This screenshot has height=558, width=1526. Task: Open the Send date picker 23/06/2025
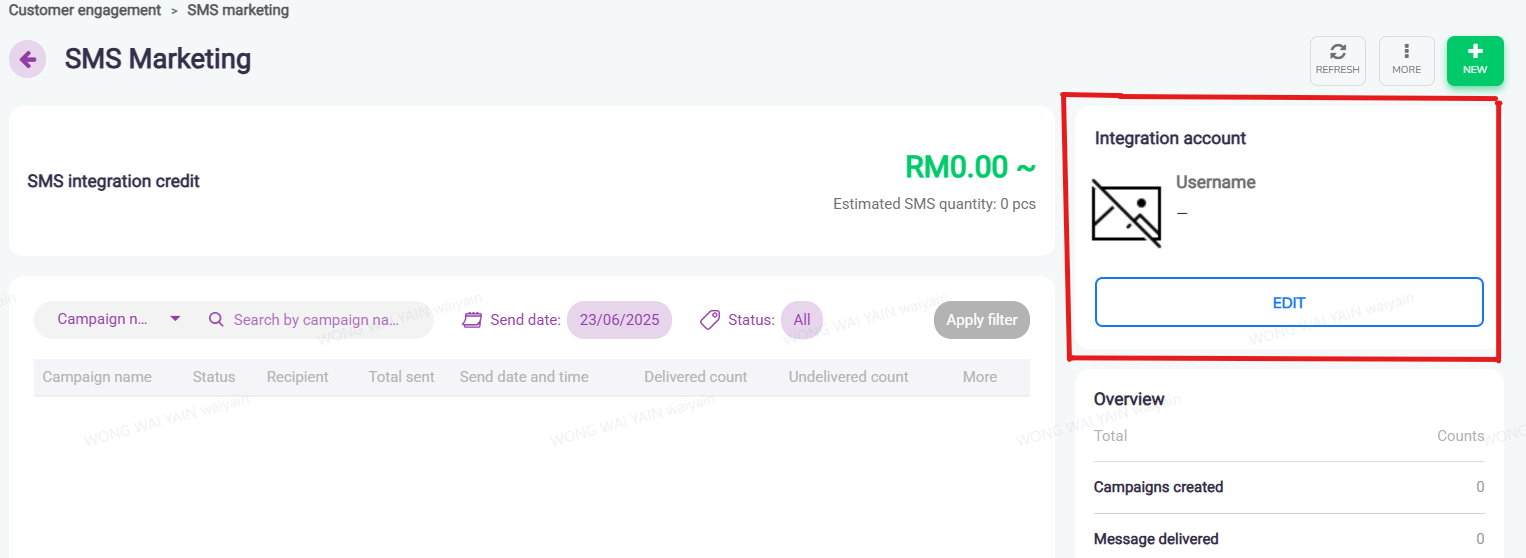coord(619,320)
